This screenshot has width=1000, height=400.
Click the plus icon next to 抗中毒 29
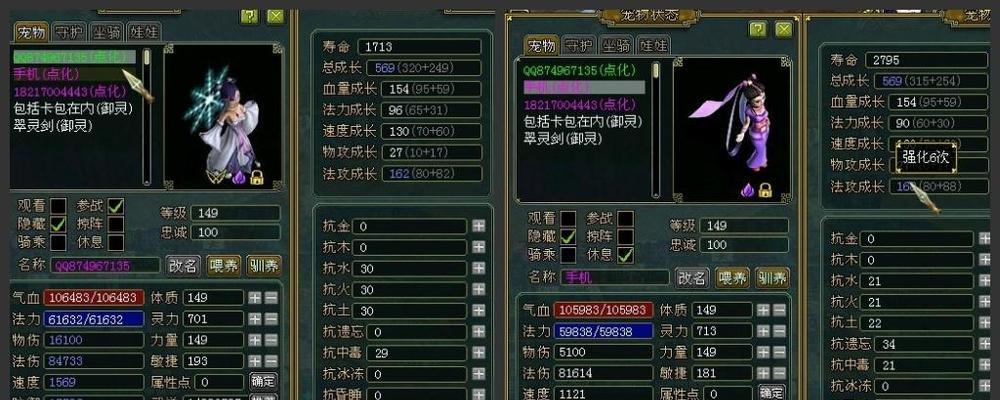478,353
